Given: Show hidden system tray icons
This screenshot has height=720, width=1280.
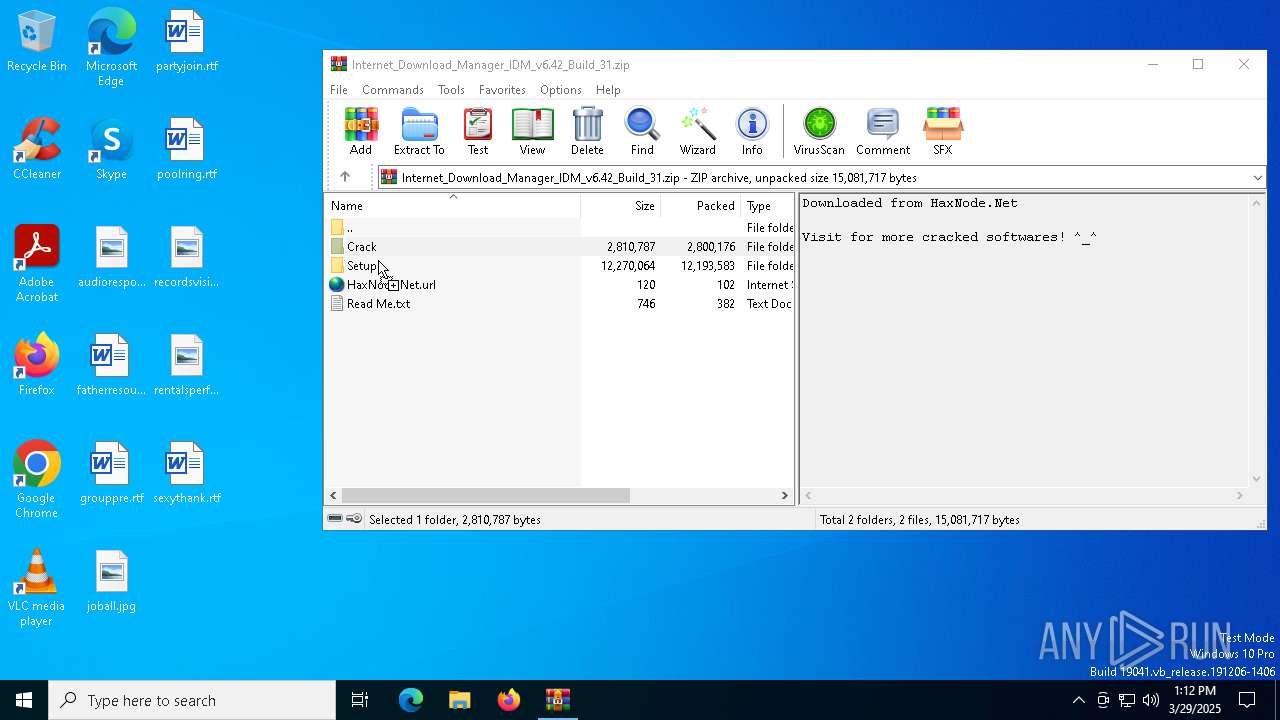Looking at the screenshot, I should coord(1078,700).
